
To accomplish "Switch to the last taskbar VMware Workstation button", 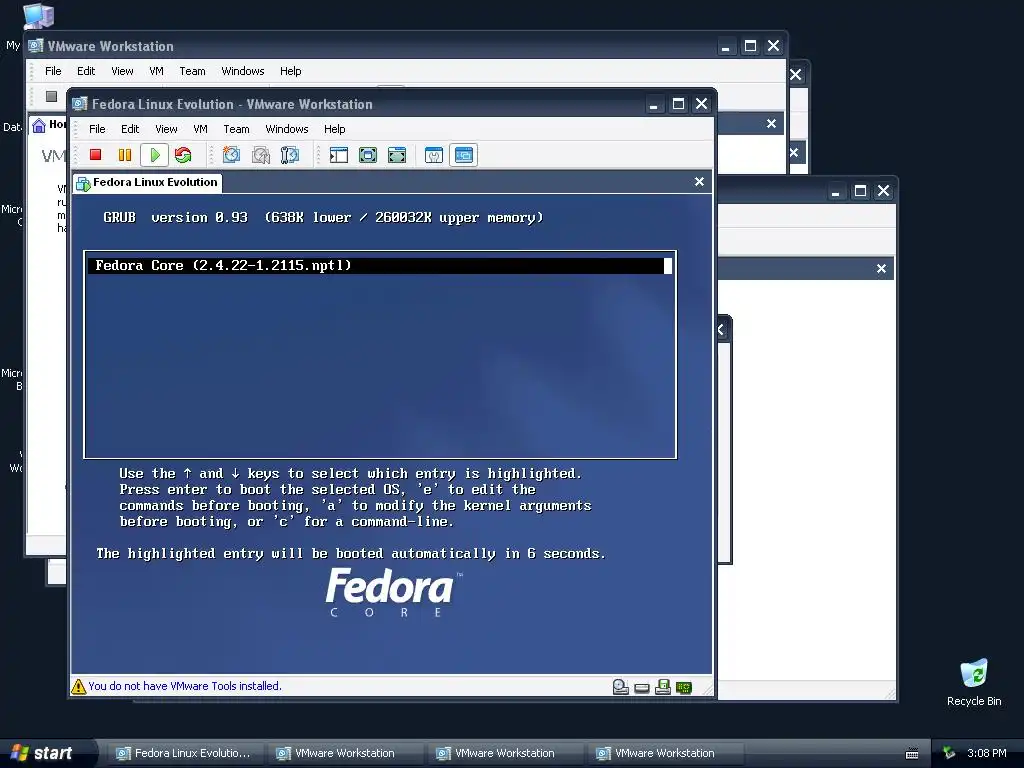I will [664, 753].
